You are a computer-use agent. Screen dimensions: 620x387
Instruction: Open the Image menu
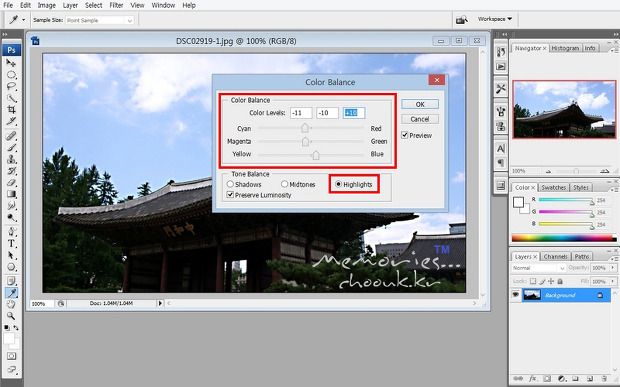(46, 5)
